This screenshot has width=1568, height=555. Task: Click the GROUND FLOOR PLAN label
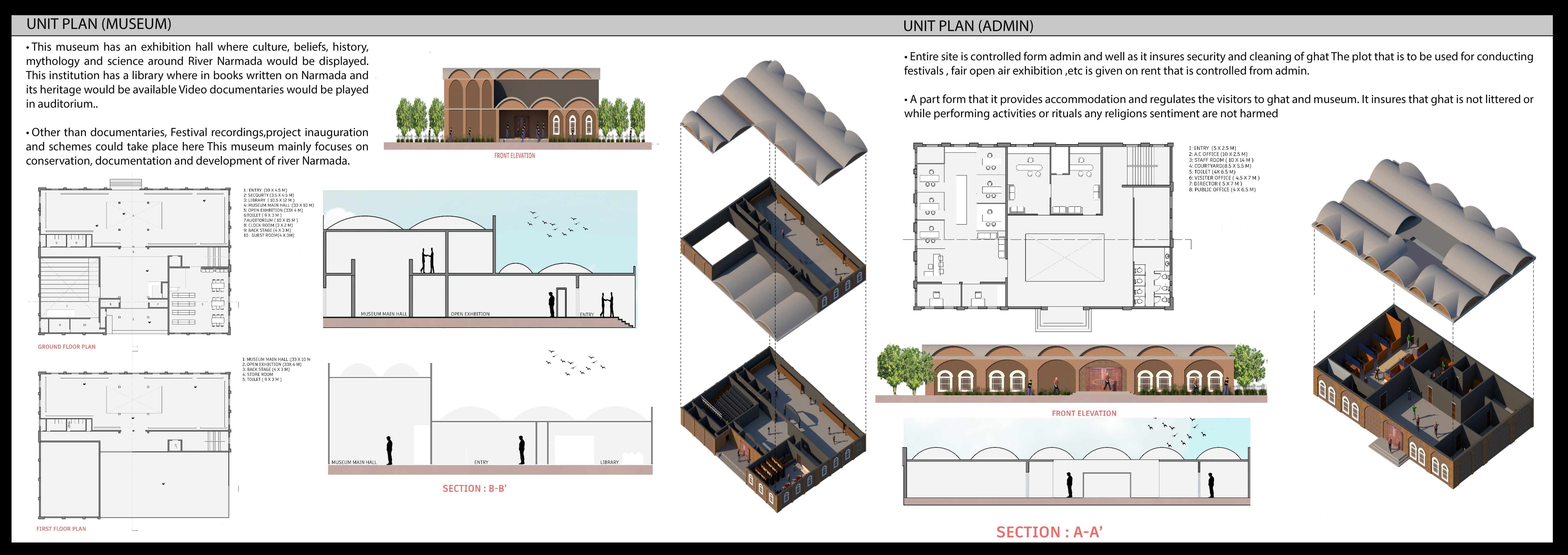tap(67, 347)
